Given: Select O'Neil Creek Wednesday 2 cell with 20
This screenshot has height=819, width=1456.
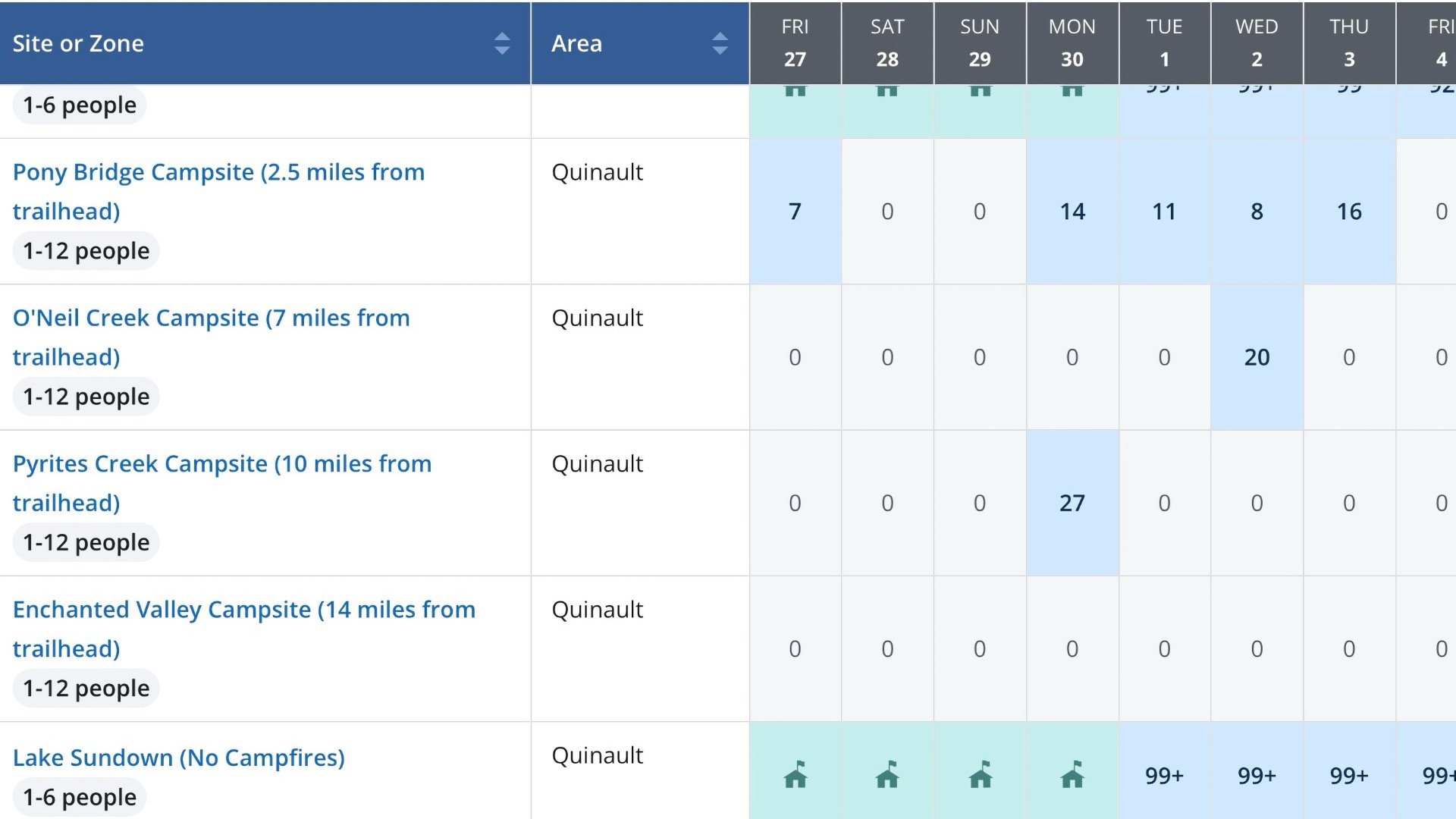Looking at the screenshot, I should [x=1257, y=356].
